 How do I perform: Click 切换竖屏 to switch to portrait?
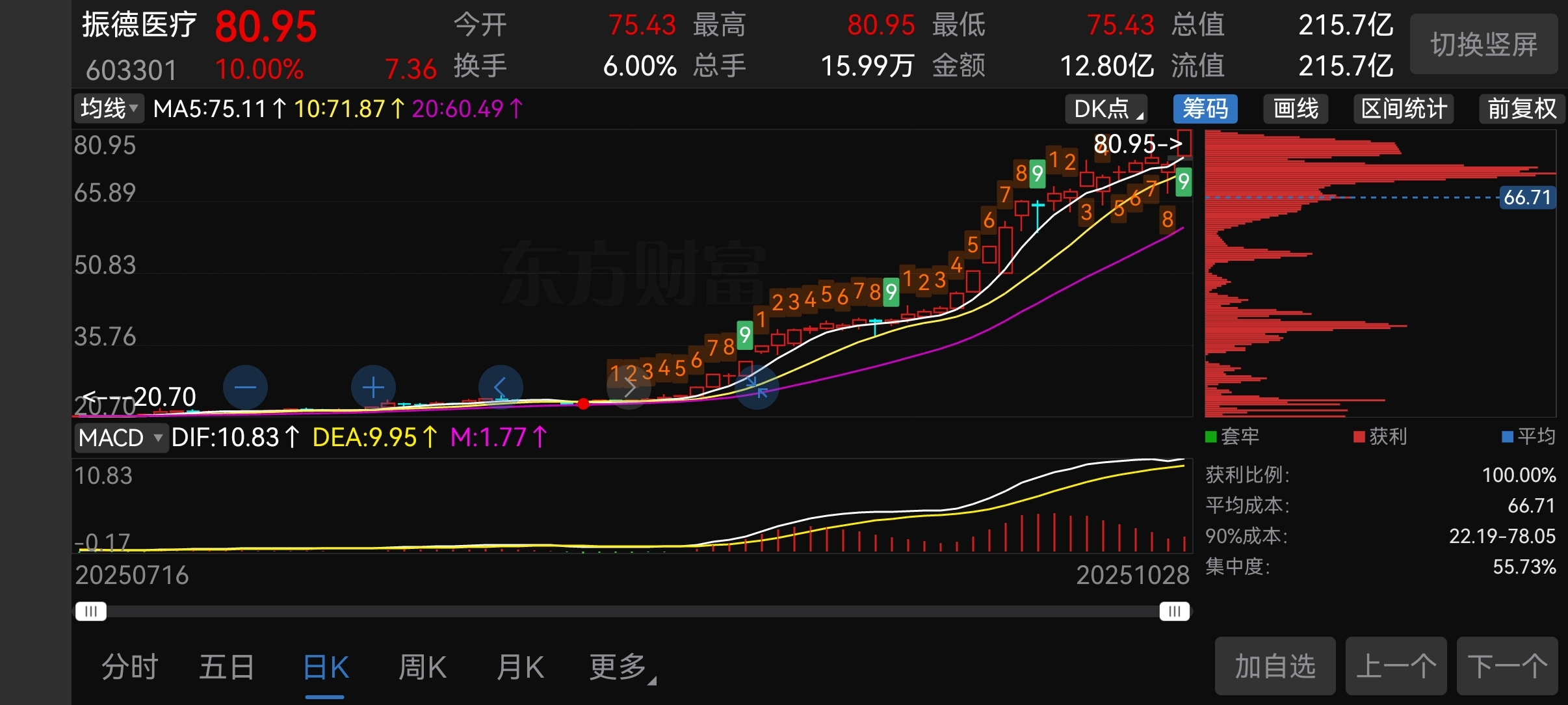click(1483, 44)
